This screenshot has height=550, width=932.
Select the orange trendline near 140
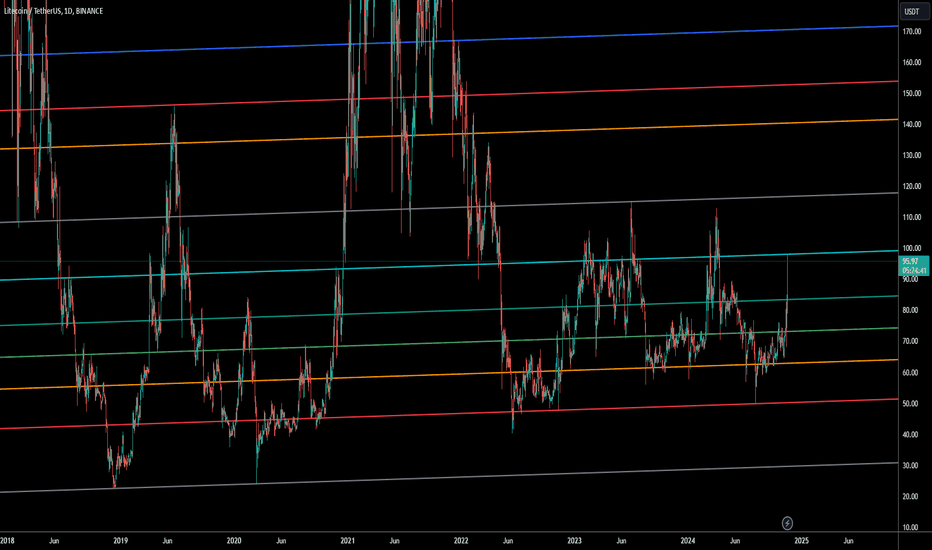pyautogui.click(x=449, y=134)
